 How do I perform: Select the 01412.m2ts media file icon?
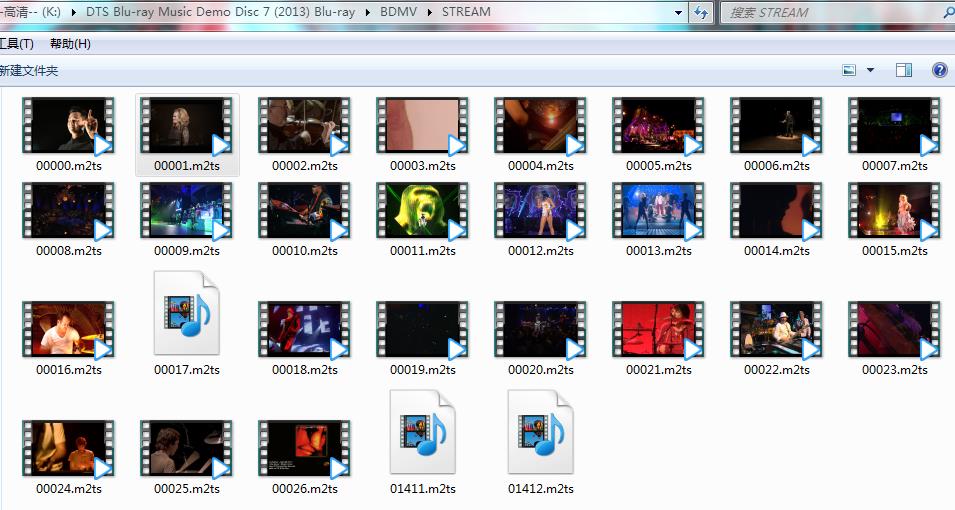click(540, 432)
